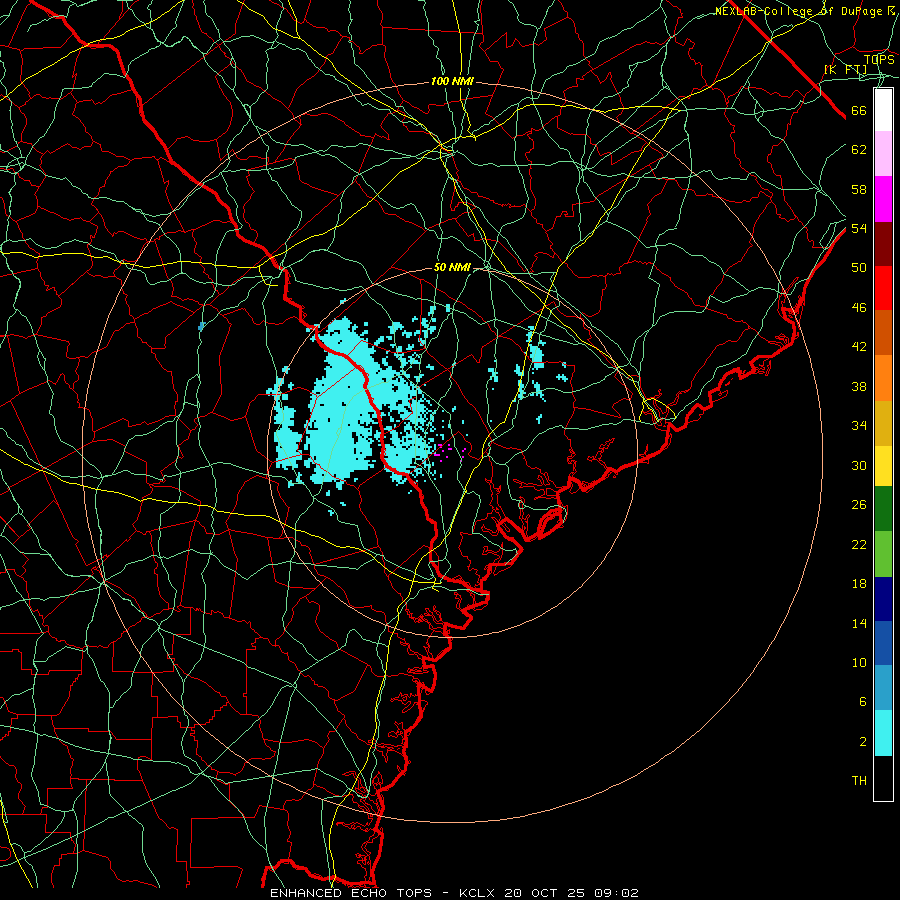
Task: Click the white swatch in the color legend
Action: (x=883, y=110)
